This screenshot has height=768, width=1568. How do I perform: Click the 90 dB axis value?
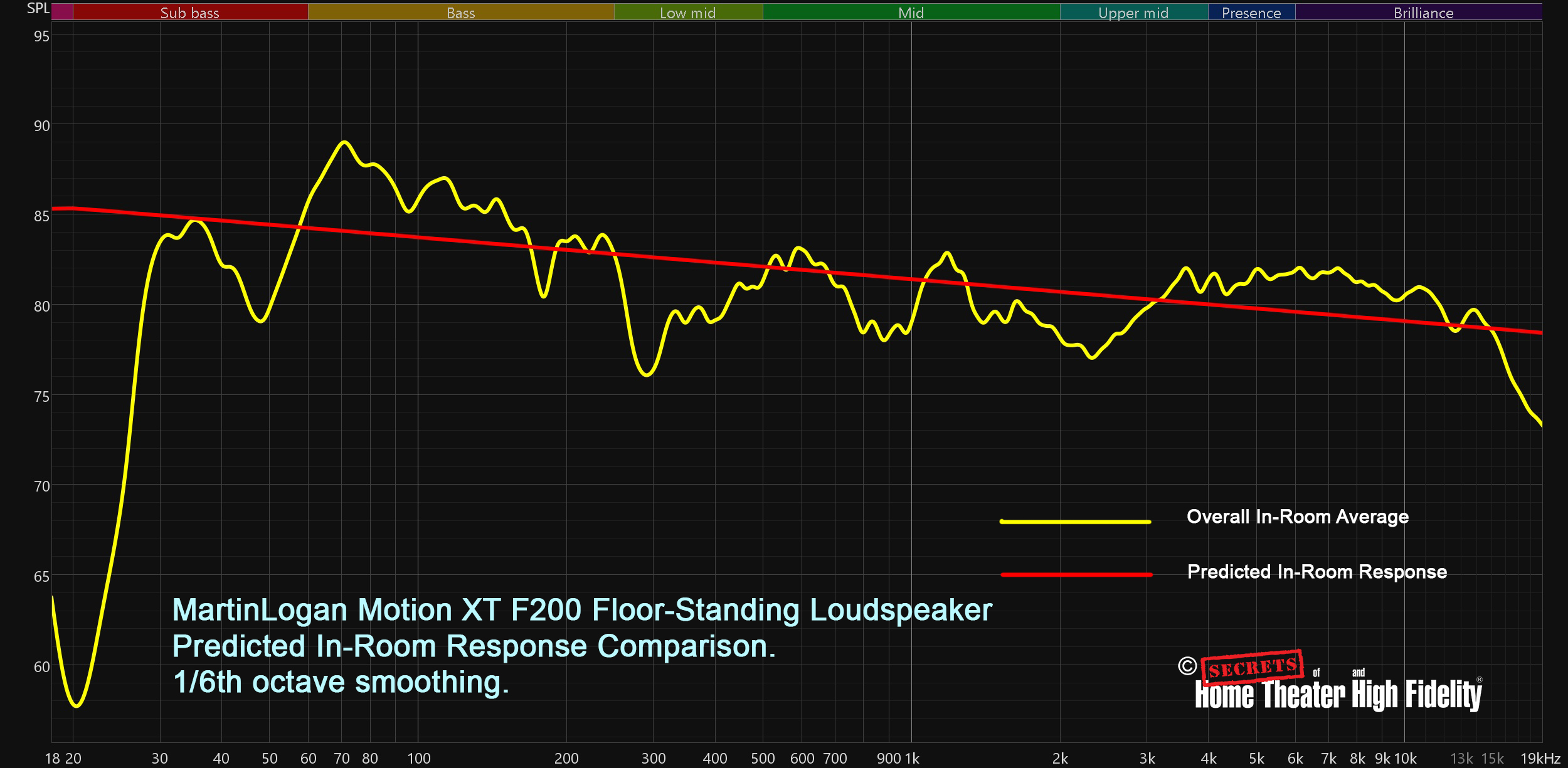[41, 126]
